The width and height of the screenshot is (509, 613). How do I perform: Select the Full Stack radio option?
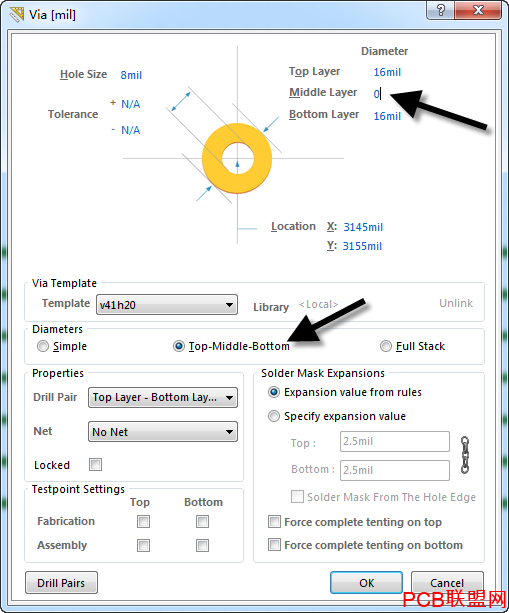click(x=385, y=346)
